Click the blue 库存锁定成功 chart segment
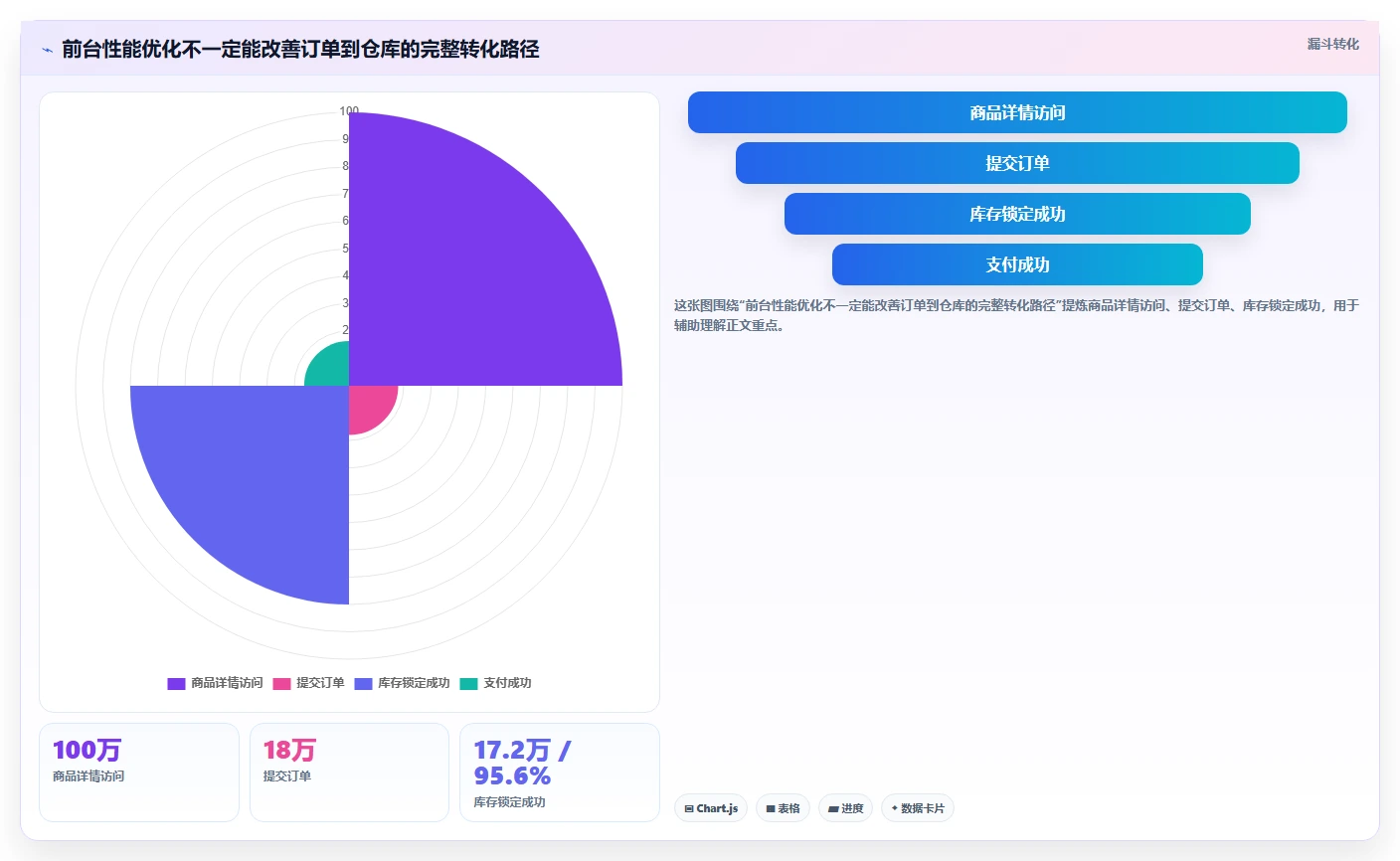This screenshot has height=861, width=1400. tap(259, 477)
